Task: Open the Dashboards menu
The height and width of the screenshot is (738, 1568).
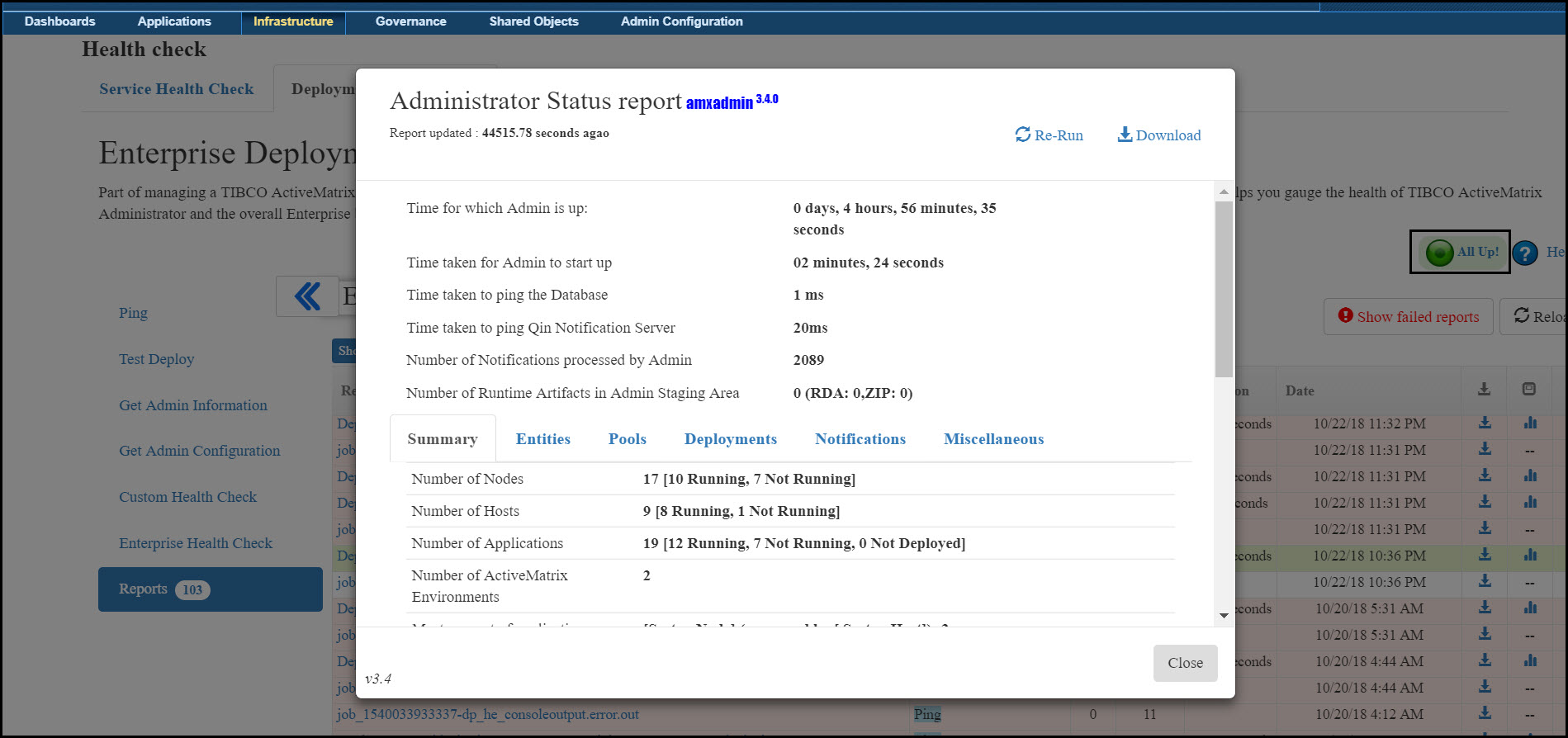Action: click(59, 21)
